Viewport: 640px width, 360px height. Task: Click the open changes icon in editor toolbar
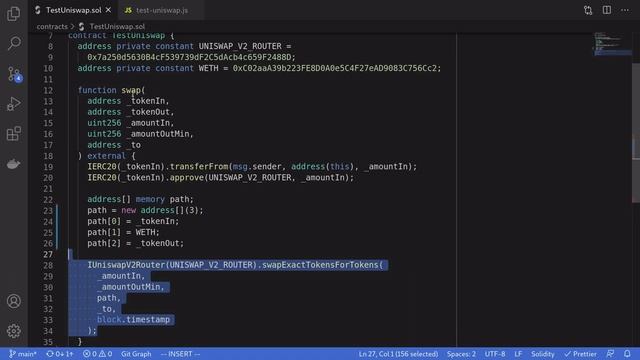coord(588,10)
